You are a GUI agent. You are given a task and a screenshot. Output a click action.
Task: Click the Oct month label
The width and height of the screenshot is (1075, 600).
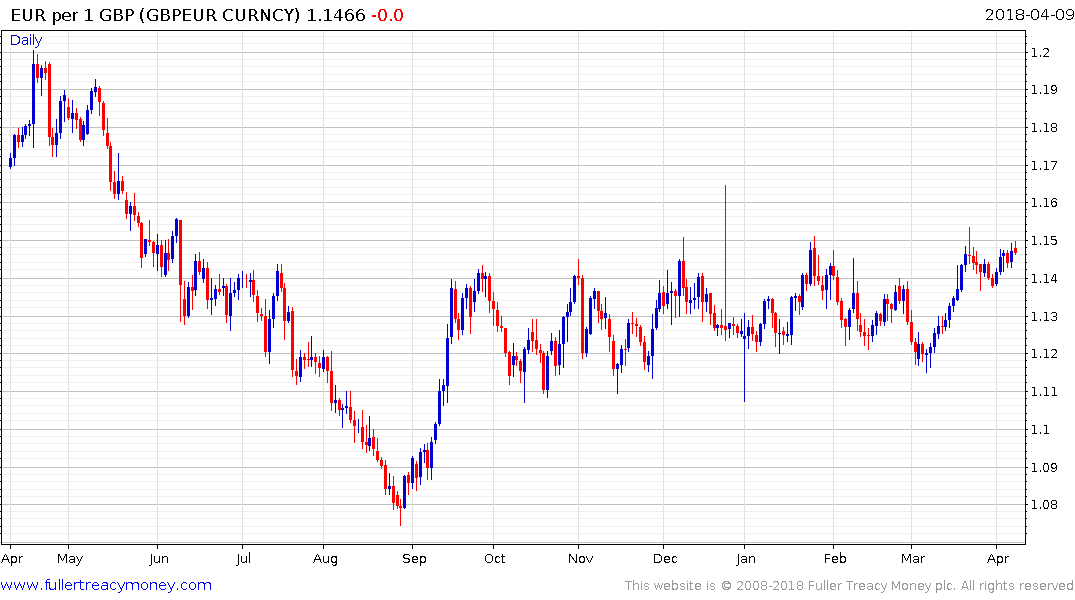[494, 559]
